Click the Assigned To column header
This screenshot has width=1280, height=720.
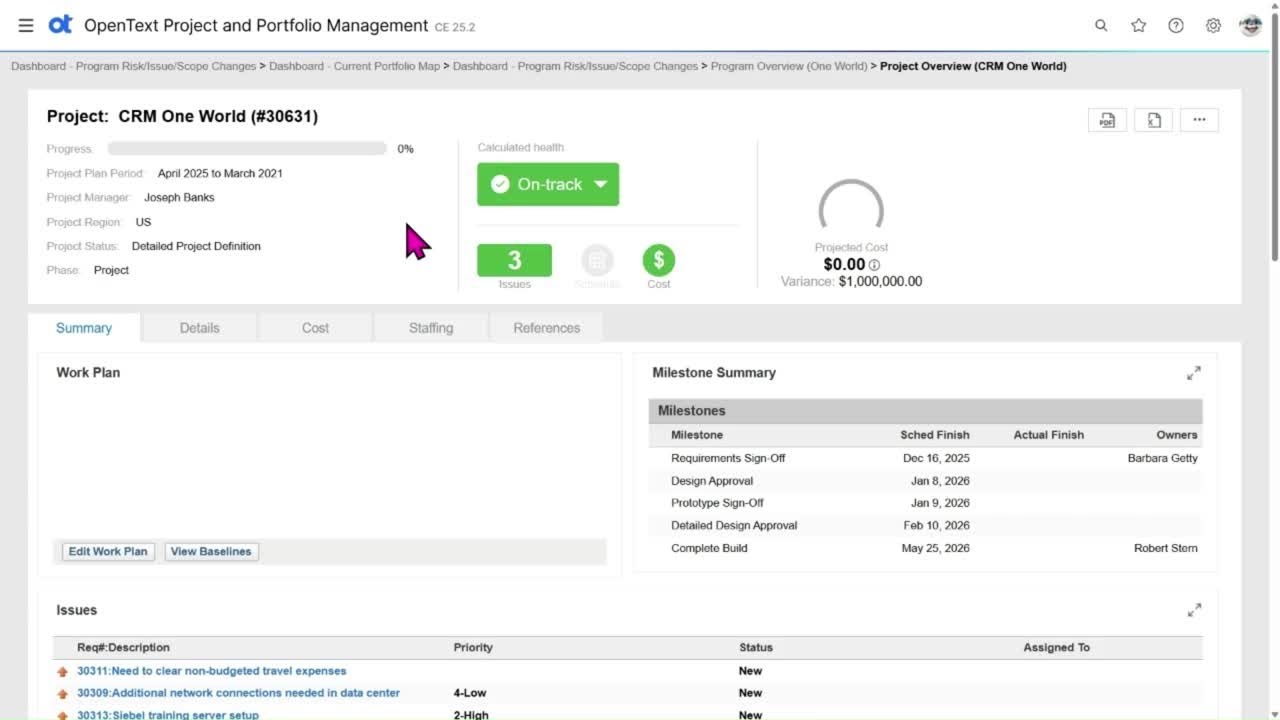[1056, 648]
